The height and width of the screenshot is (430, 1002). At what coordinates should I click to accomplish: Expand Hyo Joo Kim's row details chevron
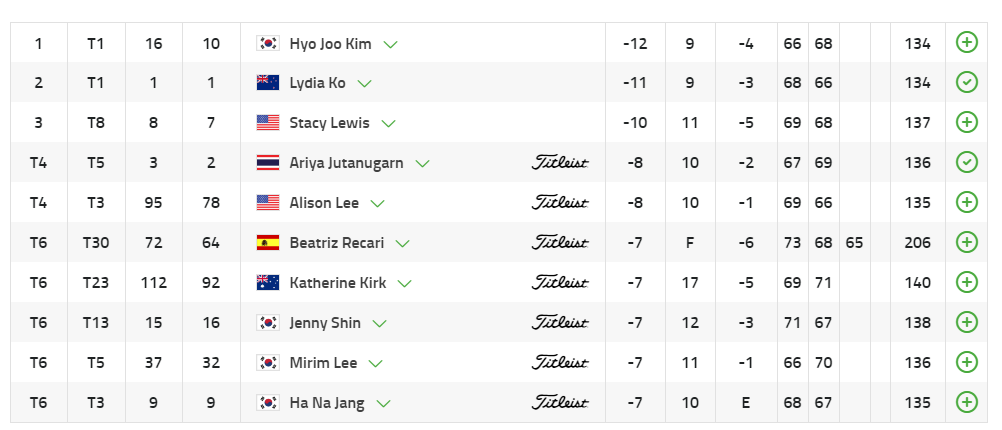point(391,44)
